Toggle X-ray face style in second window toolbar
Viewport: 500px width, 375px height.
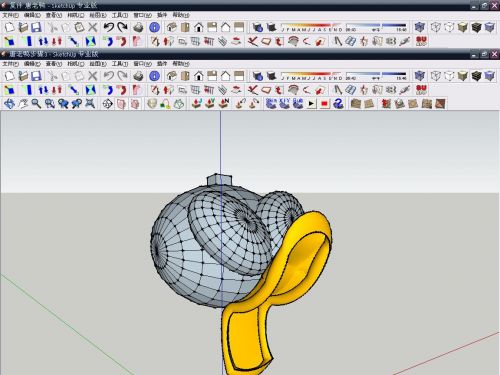(420, 76)
